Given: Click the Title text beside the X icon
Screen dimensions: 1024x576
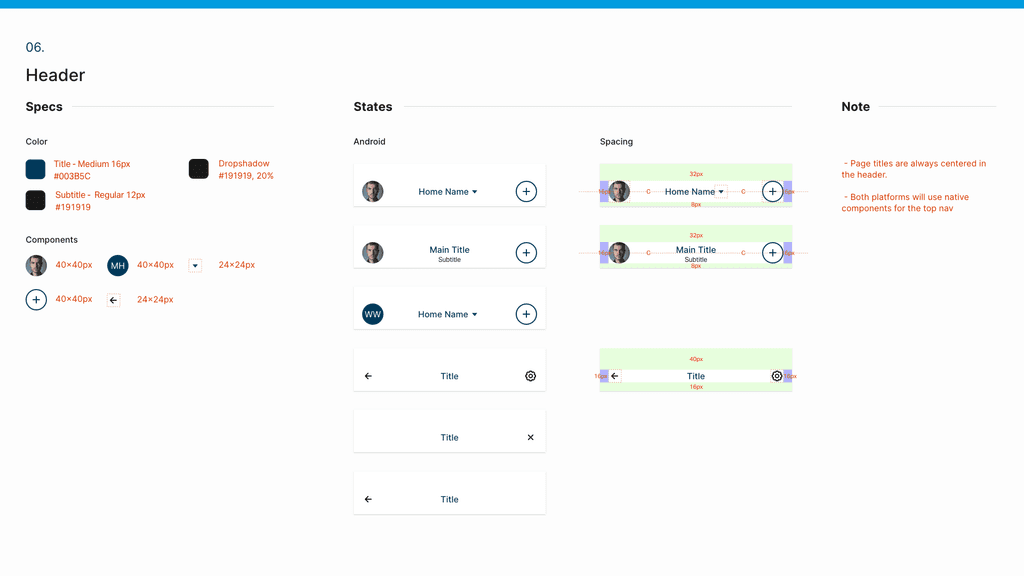Looking at the screenshot, I should click(449, 438).
